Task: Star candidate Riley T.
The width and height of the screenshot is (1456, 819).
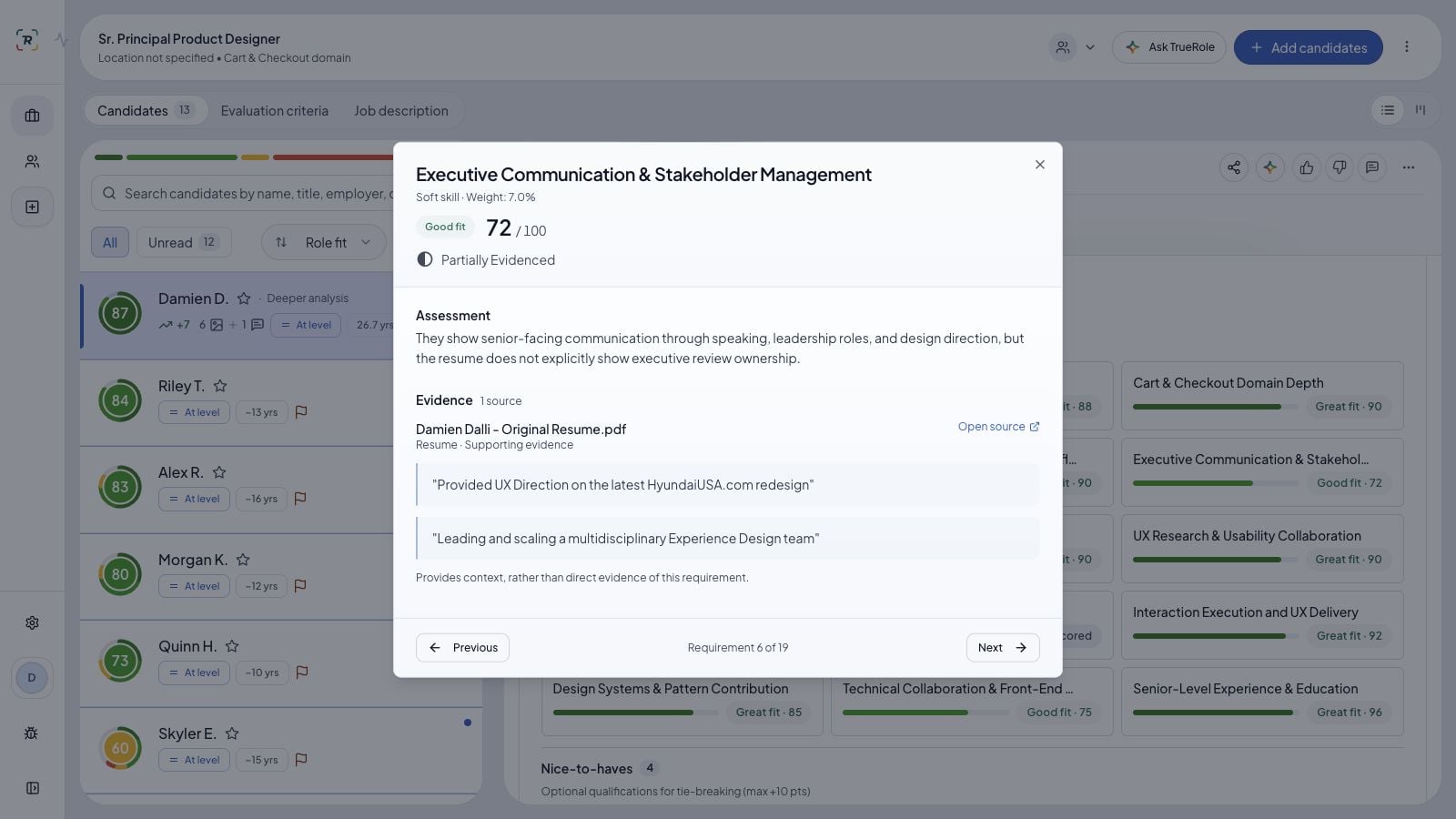Action: point(220,386)
